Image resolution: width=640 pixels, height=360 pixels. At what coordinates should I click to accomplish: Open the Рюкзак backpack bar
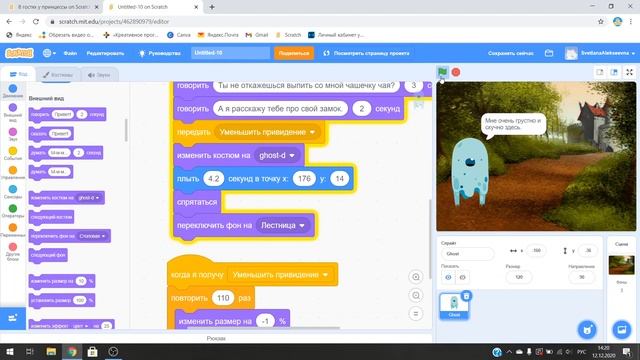tap(216, 338)
